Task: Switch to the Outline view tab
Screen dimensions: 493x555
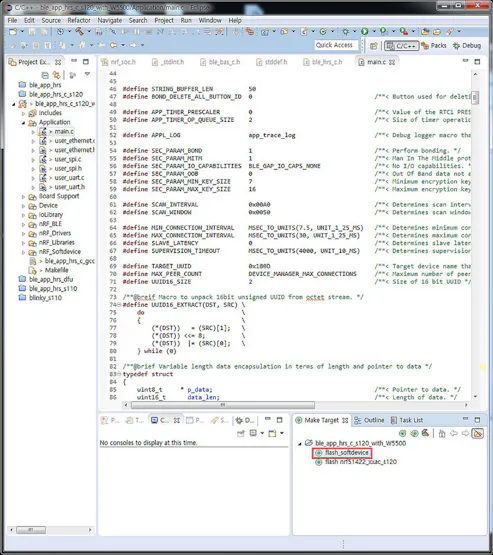Action: coord(369,420)
